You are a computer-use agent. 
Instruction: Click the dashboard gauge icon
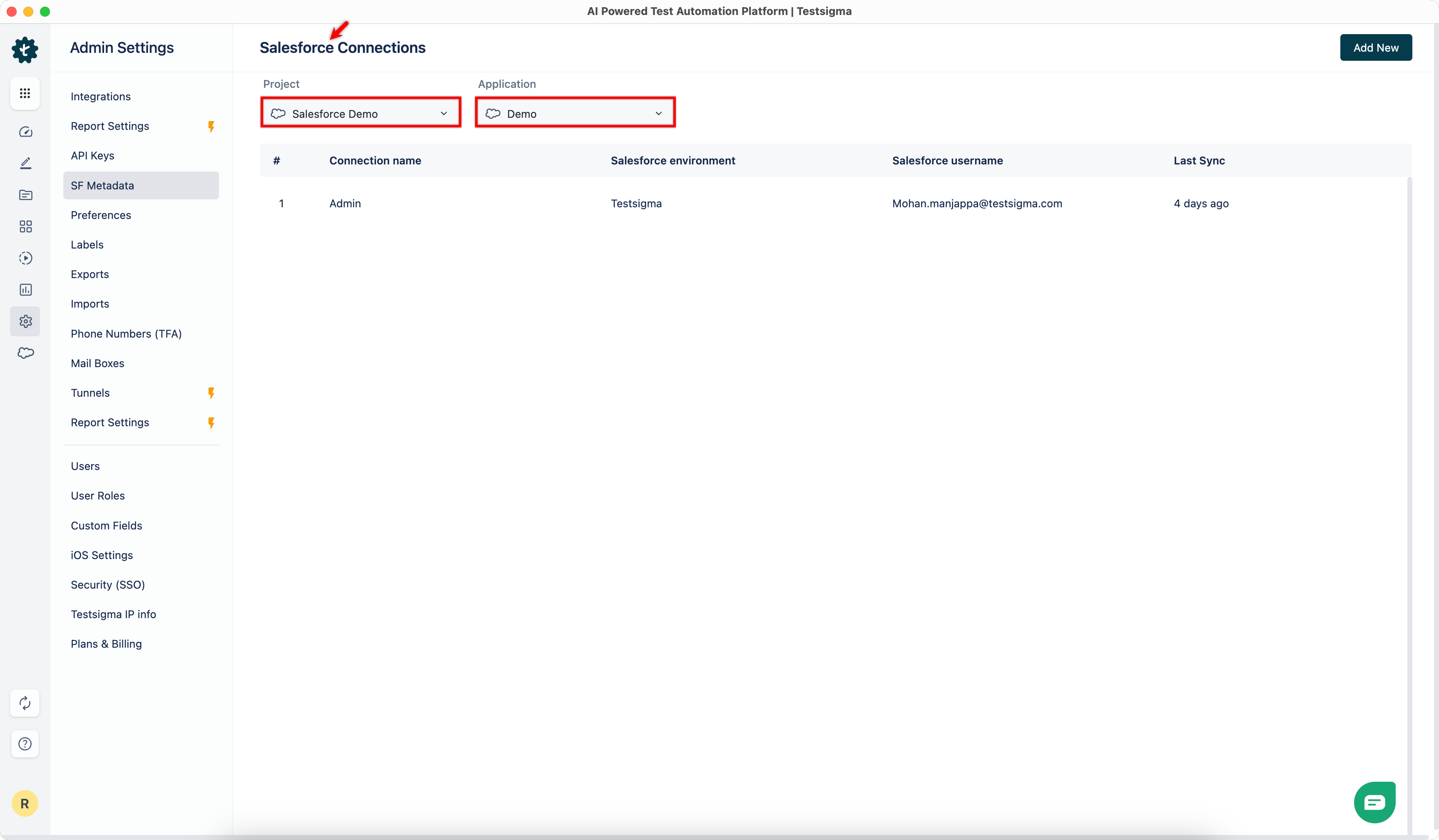point(25,132)
